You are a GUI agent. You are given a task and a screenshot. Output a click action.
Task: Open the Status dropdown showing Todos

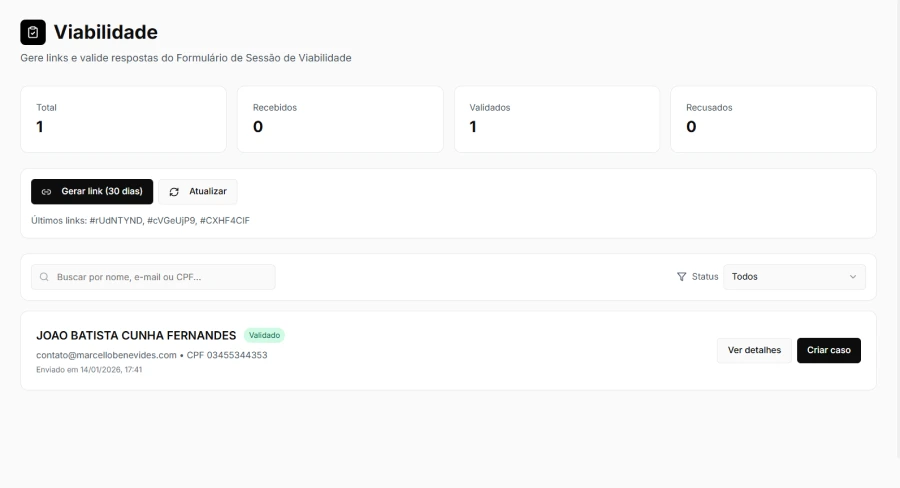coord(793,277)
